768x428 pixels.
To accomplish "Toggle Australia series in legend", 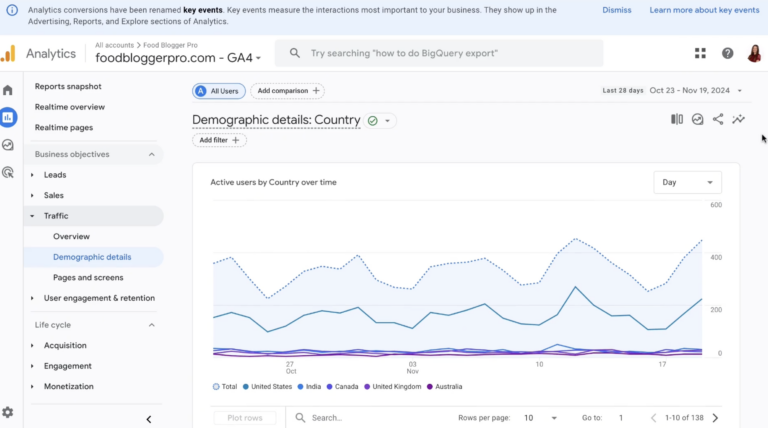I will [x=444, y=386].
